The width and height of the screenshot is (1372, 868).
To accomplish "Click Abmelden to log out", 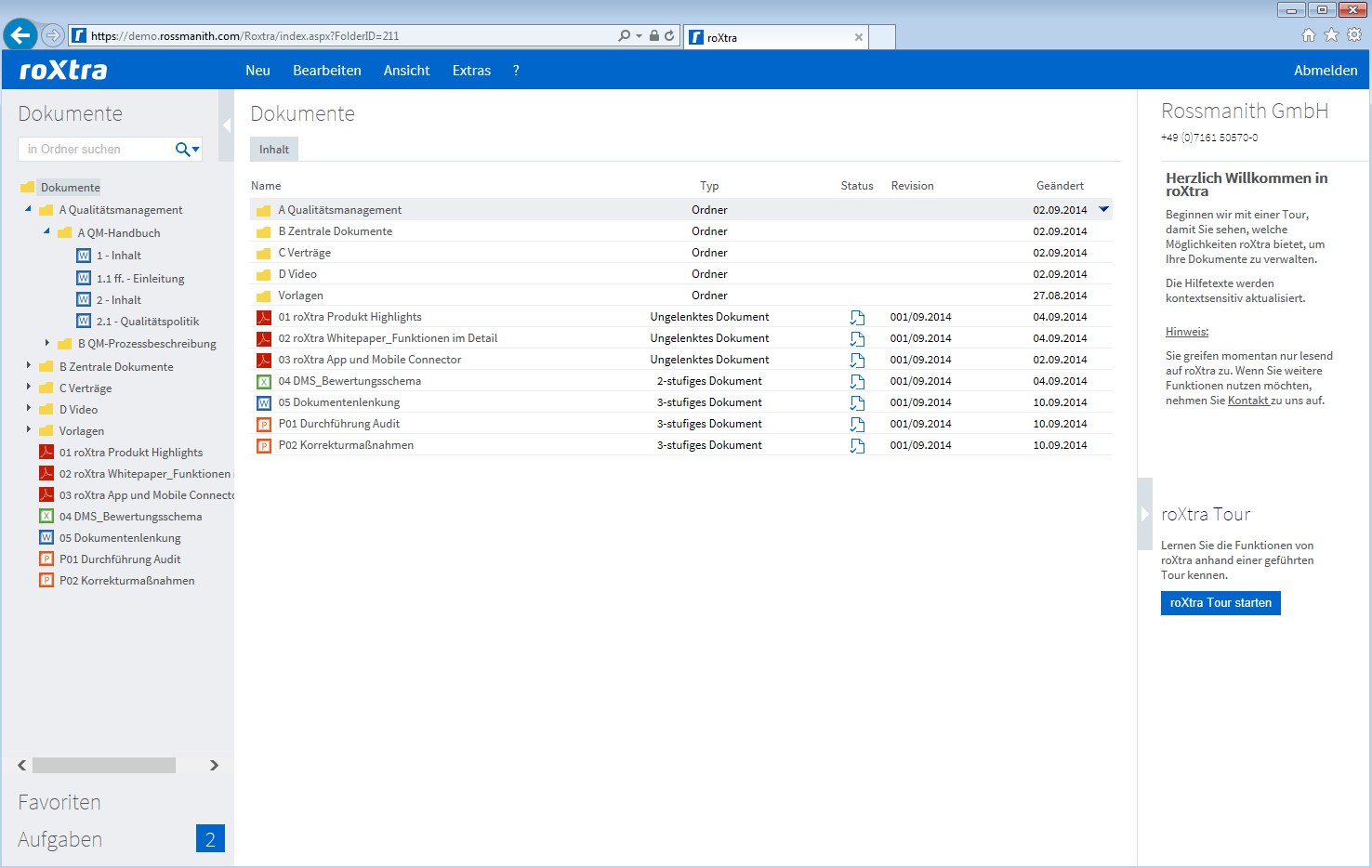I will [x=1326, y=71].
